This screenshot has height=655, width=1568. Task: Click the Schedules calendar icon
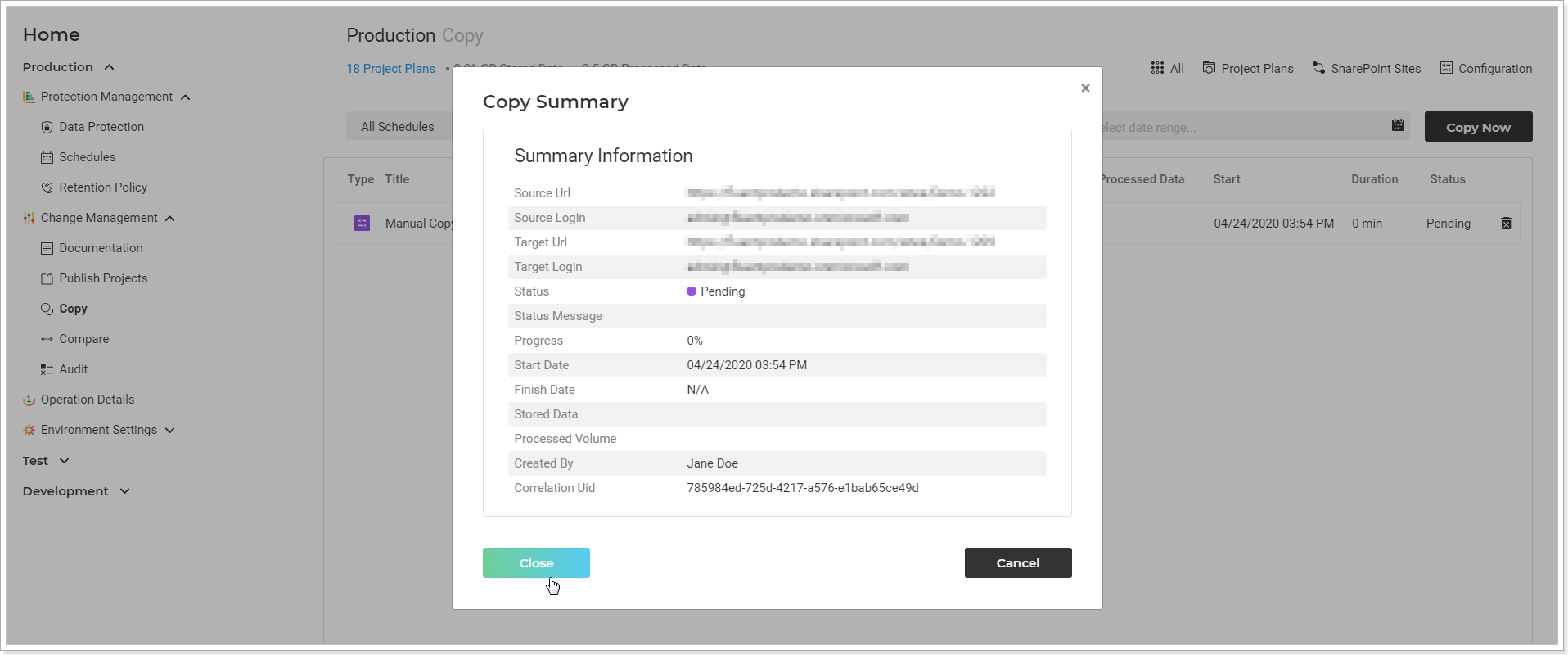(x=47, y=157)
